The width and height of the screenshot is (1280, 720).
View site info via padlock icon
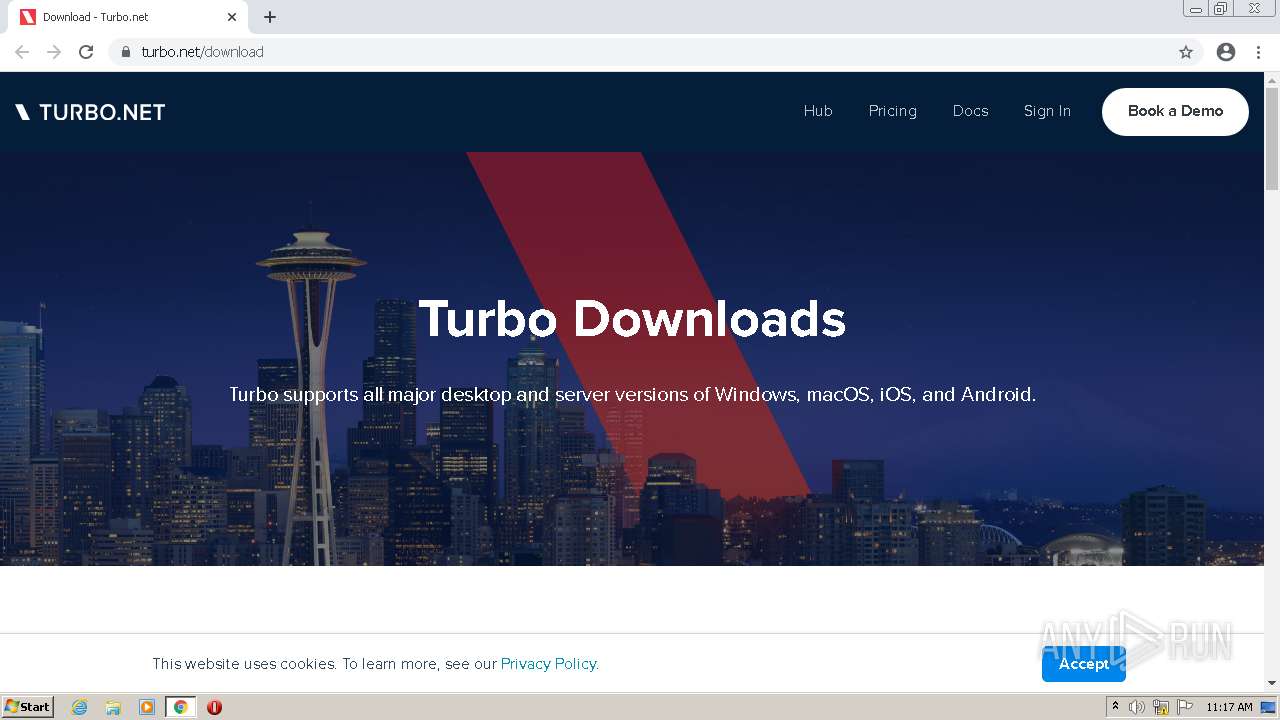click(126, 52)
